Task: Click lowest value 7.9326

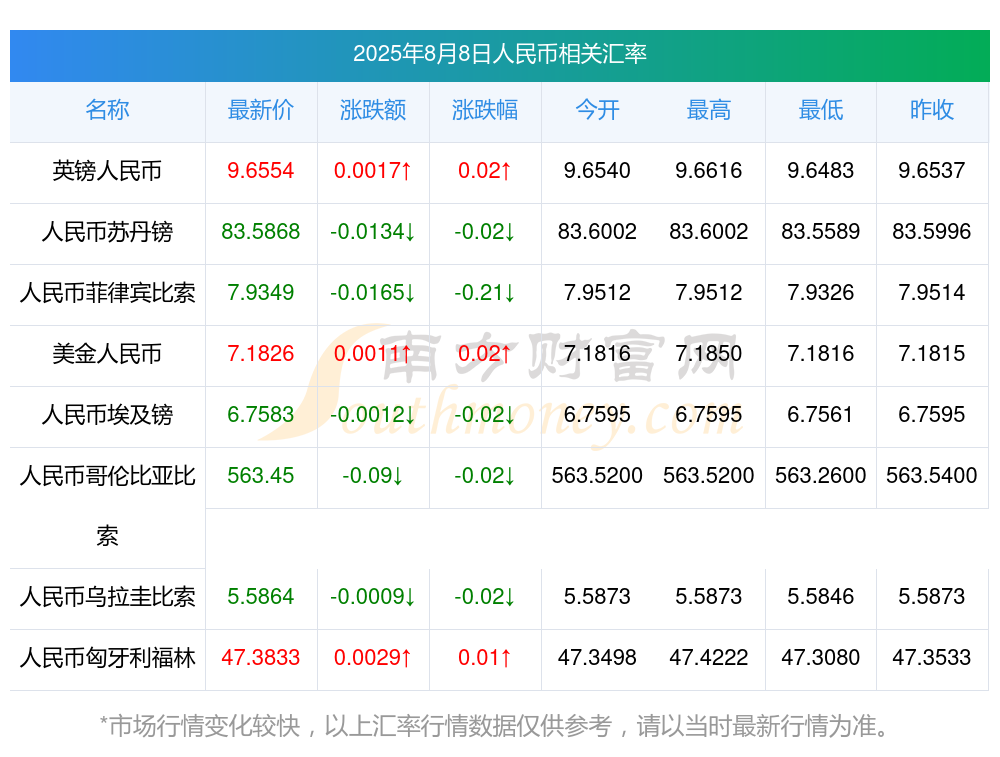Action: 821,293
